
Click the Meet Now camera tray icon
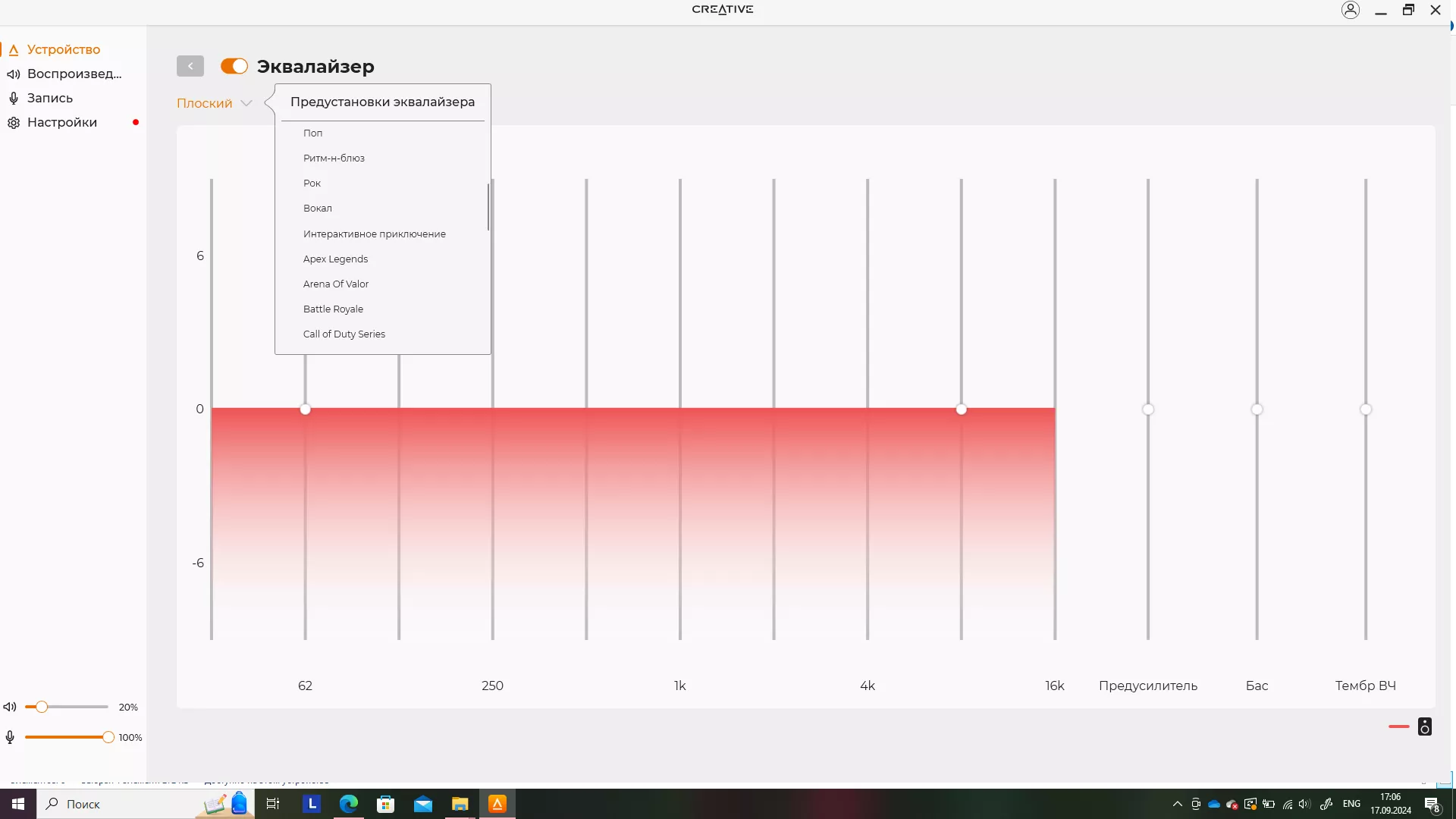tap(1196, 804)
